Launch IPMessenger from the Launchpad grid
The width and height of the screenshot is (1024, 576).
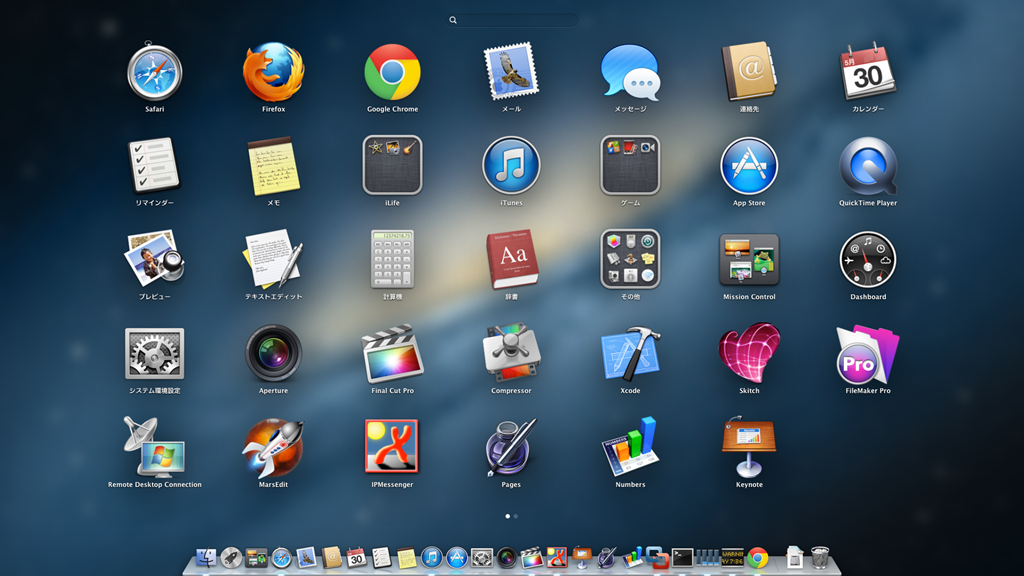tap(392, 447)
